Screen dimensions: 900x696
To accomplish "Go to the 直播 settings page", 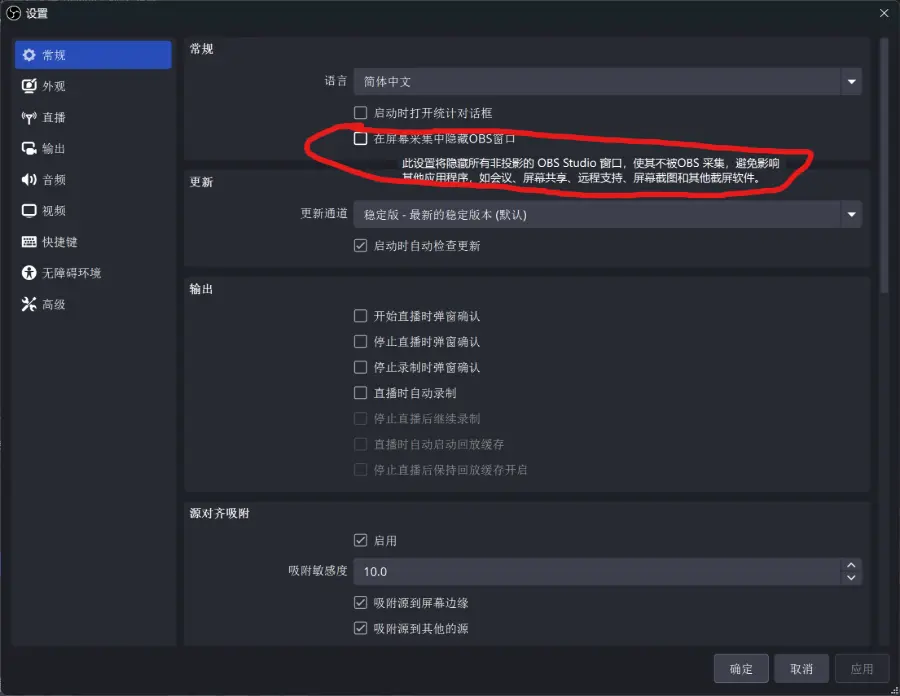I will (x=93, y=118).
